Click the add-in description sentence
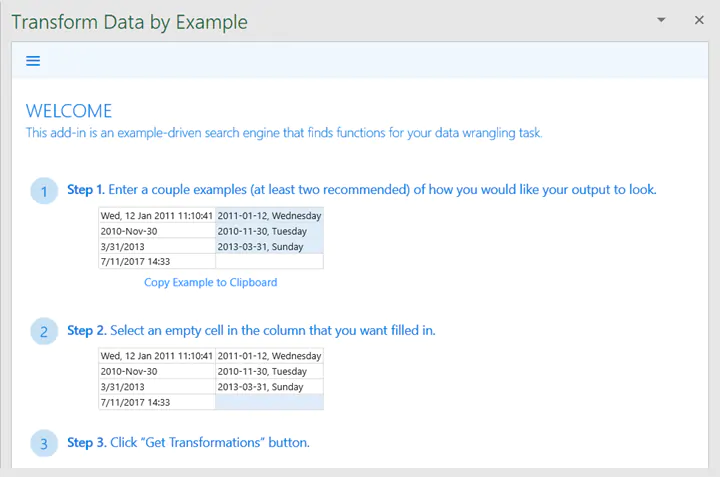Image resolution: width=720 pixels, height=477 pixels. coord(284,133)
